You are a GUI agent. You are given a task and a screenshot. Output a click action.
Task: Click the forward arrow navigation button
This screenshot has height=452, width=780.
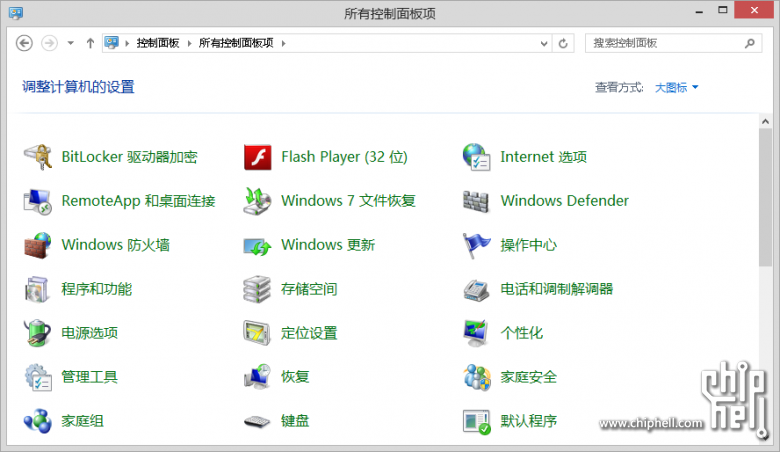tap(49, 43)
